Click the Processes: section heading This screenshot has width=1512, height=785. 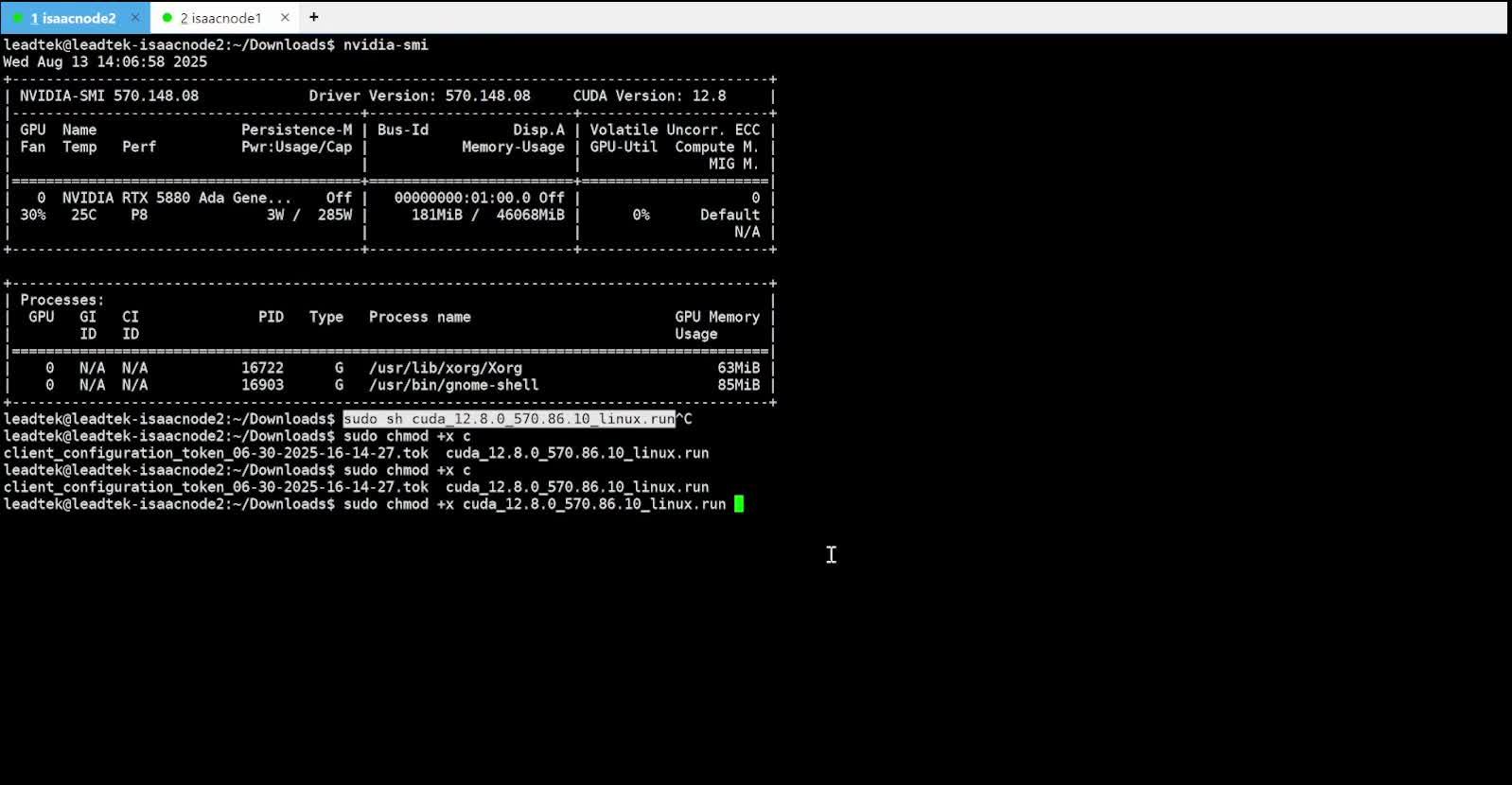click(x=62, y=300)
